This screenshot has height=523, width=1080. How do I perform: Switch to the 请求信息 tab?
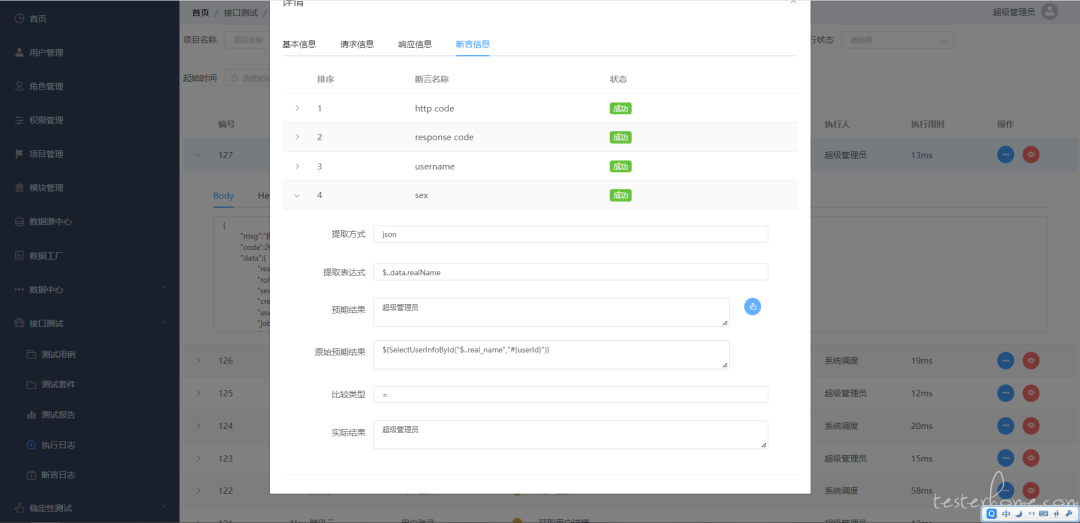[357, 44]
